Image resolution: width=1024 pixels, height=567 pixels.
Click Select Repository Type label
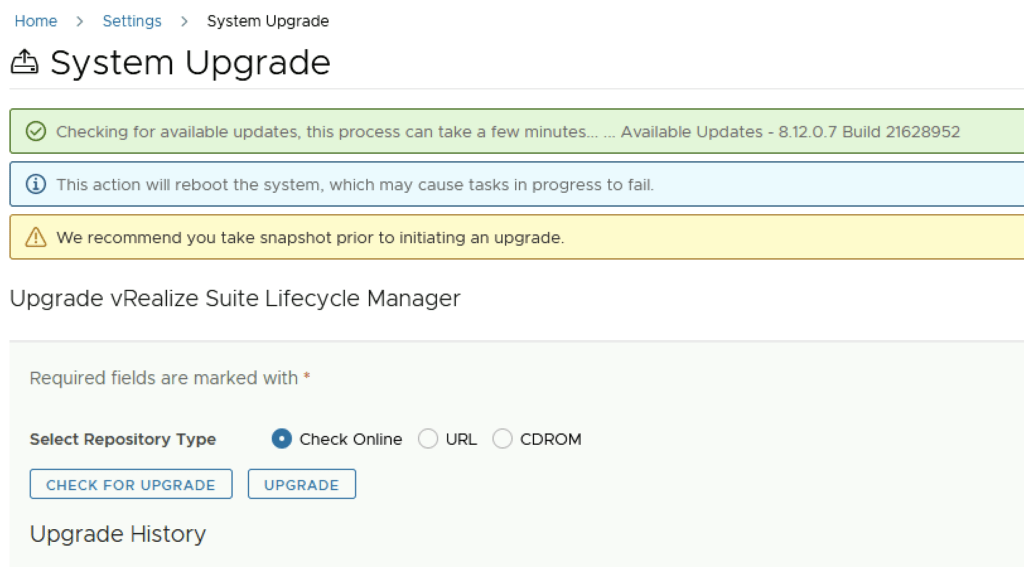click(x=123, y=439)
